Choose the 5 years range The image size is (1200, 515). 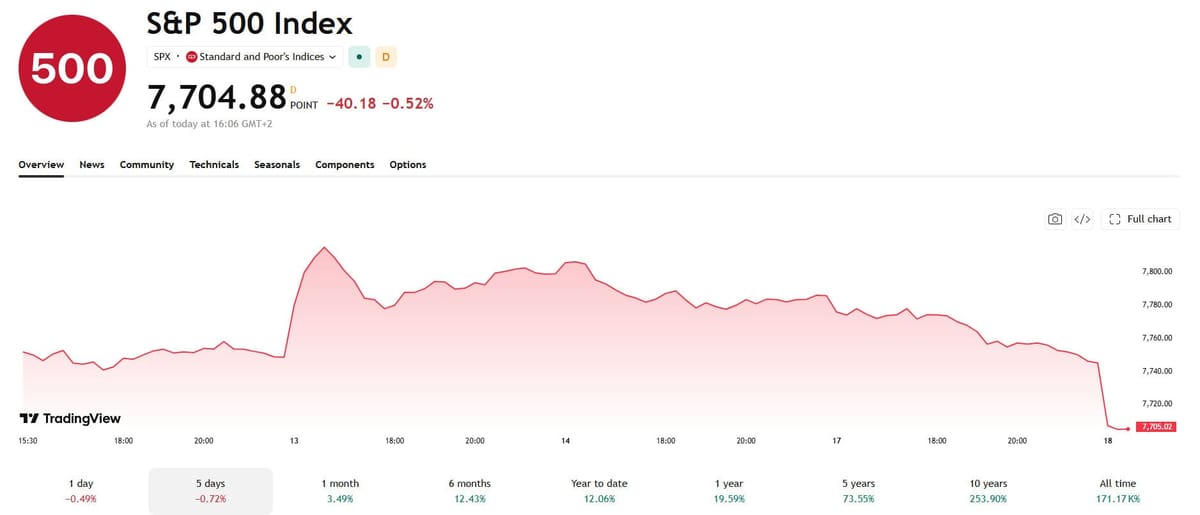[857, 490]
